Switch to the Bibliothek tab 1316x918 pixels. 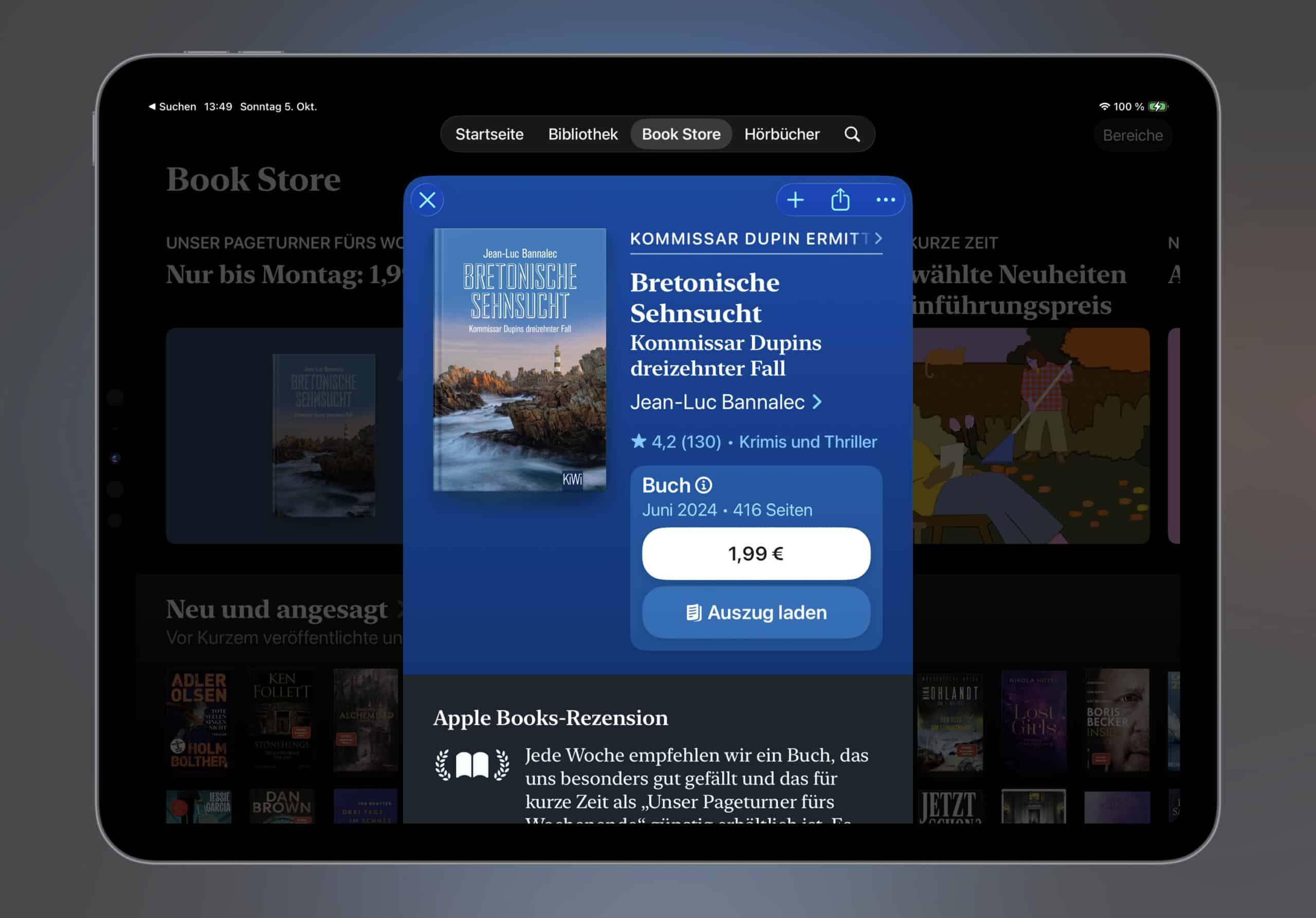point(582,134)
